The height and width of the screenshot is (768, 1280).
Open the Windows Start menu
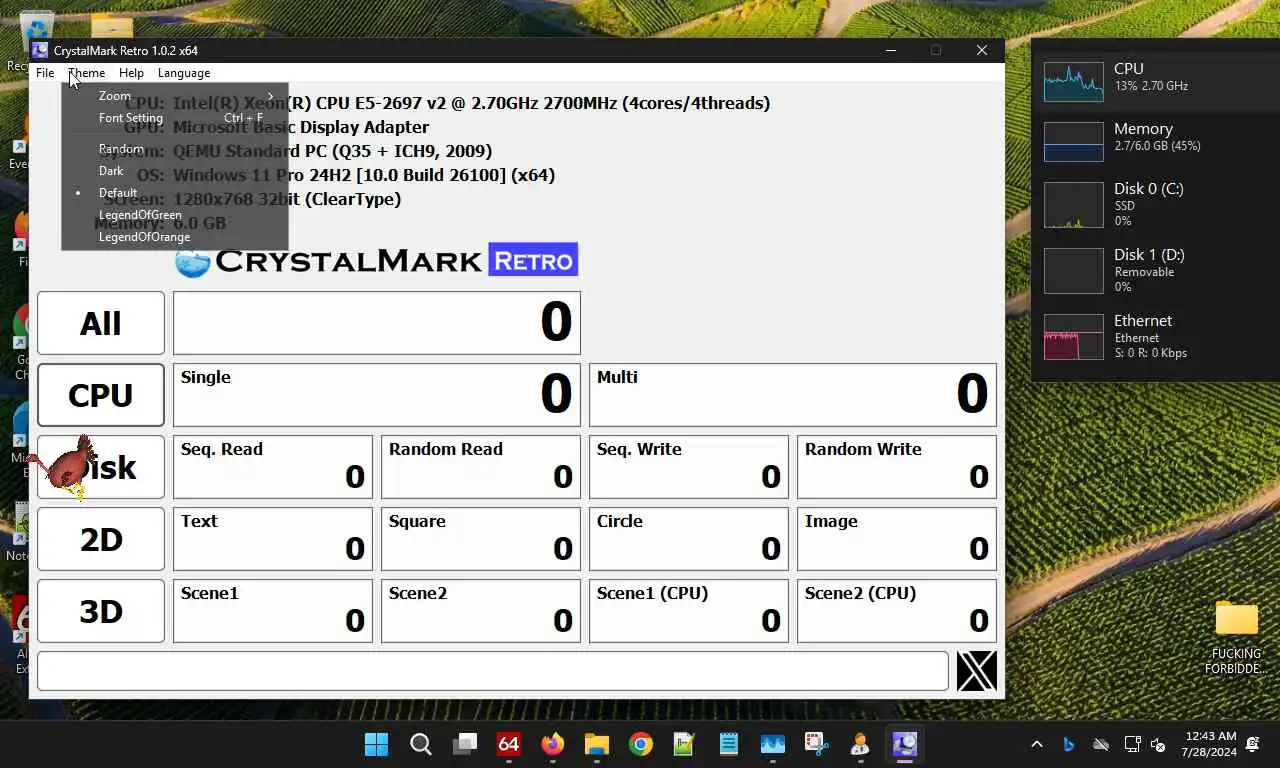(377, 744)
